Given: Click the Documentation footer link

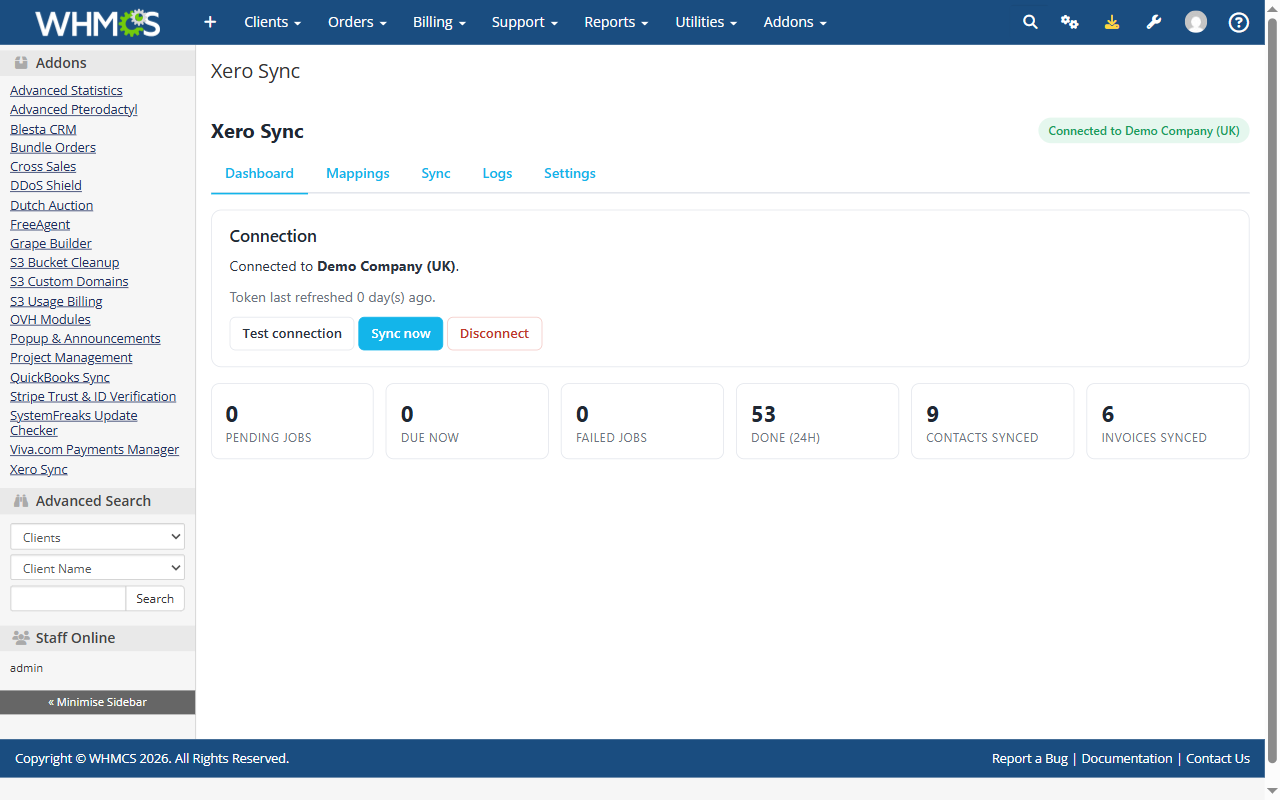Looking at the screenshot, I should coord(1127,758).
